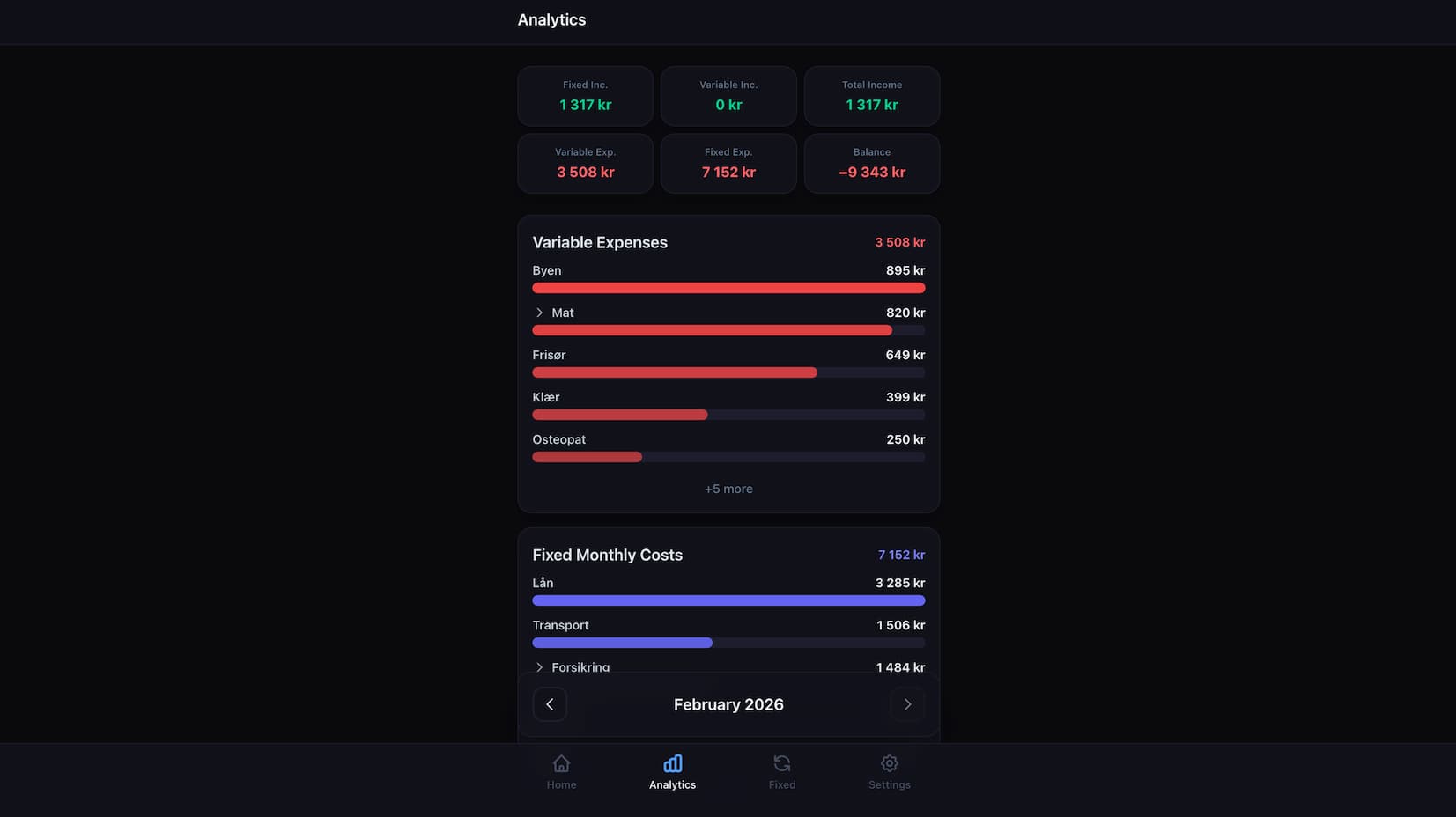
Task: Click the Lån cost progress bar
Action: pos(728,600)
